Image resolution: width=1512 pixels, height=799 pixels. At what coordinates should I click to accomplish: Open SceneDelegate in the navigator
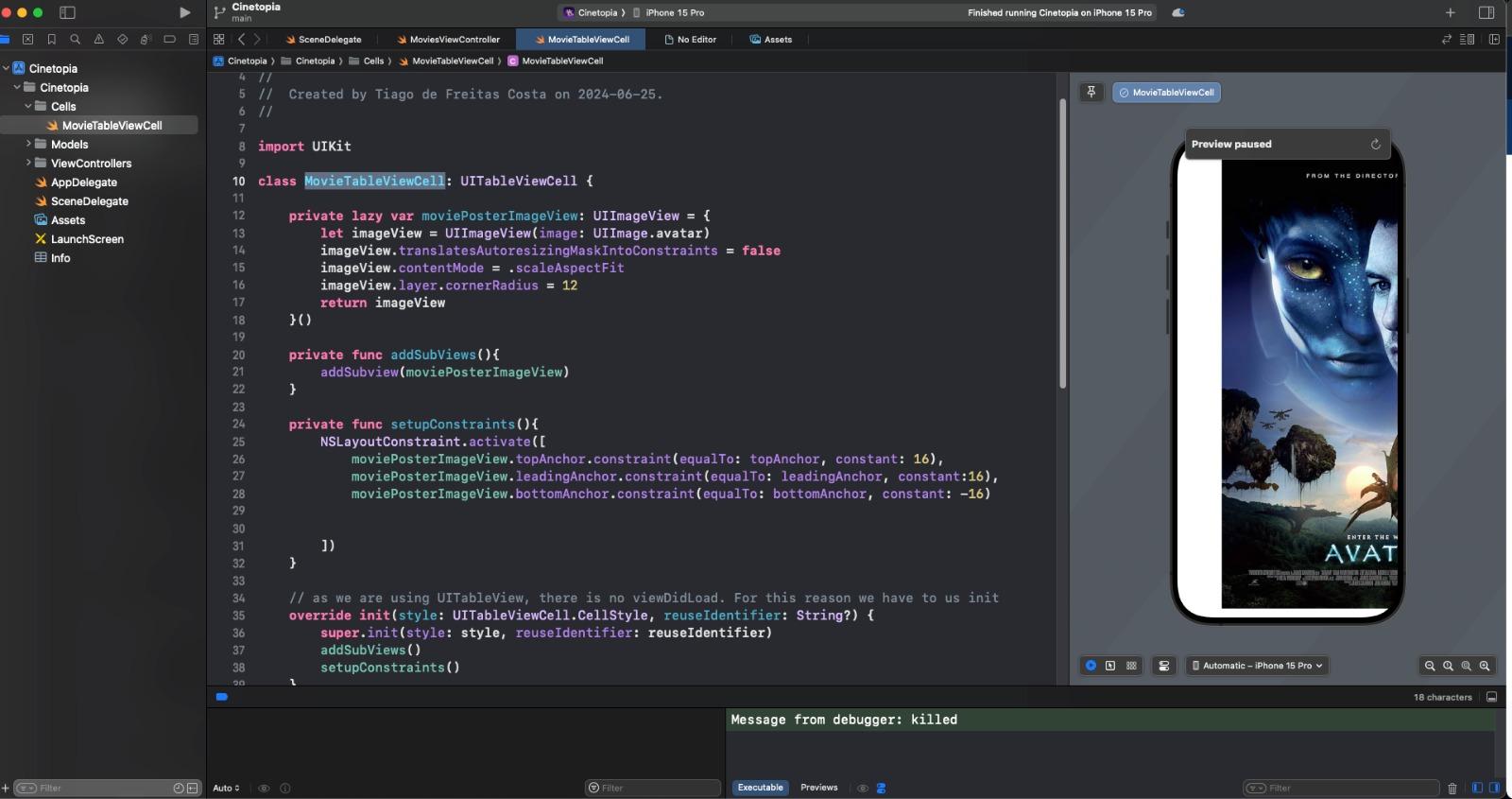[x=90, y=201]
